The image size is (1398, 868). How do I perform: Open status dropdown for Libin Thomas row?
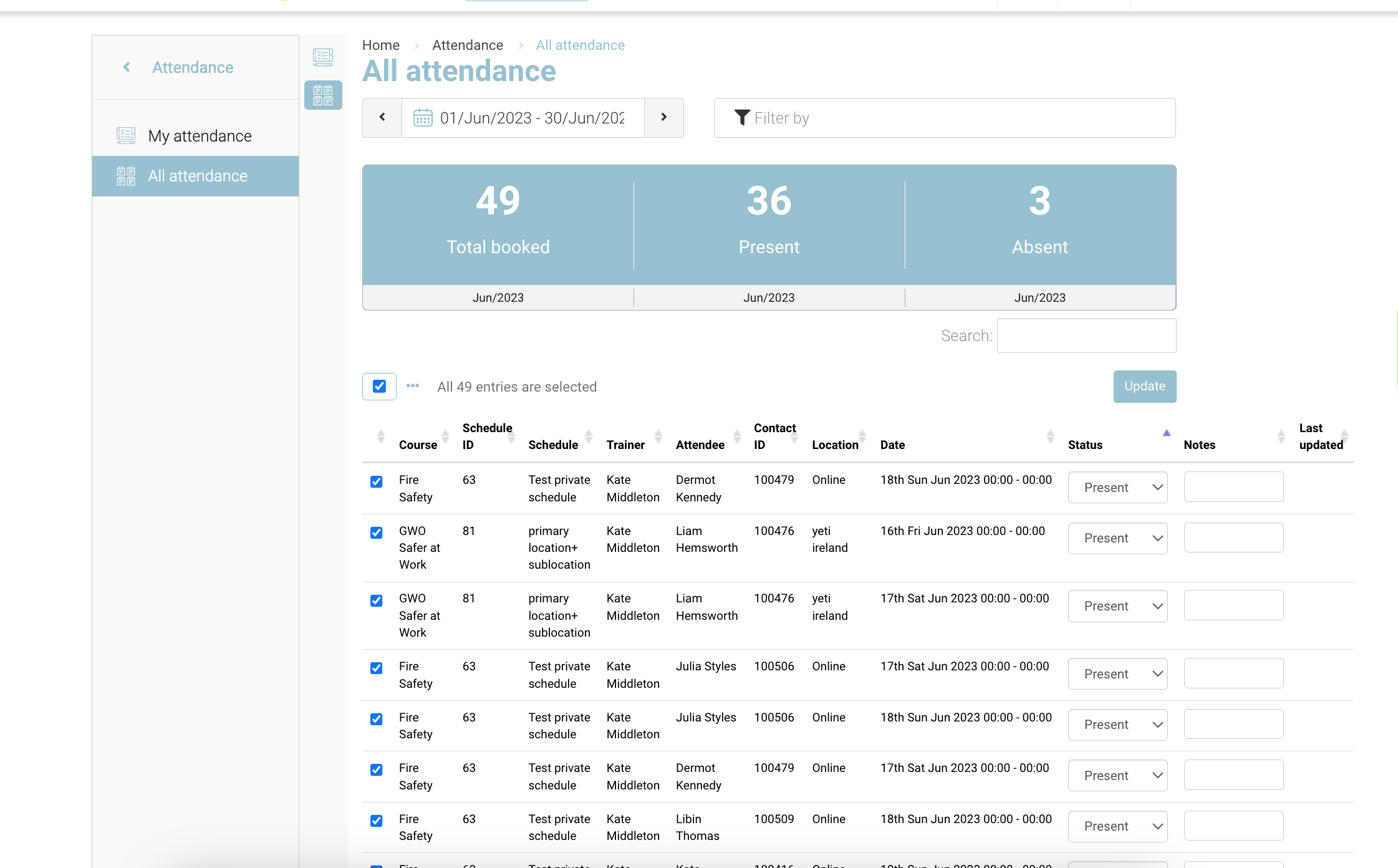click(1117, 826)
